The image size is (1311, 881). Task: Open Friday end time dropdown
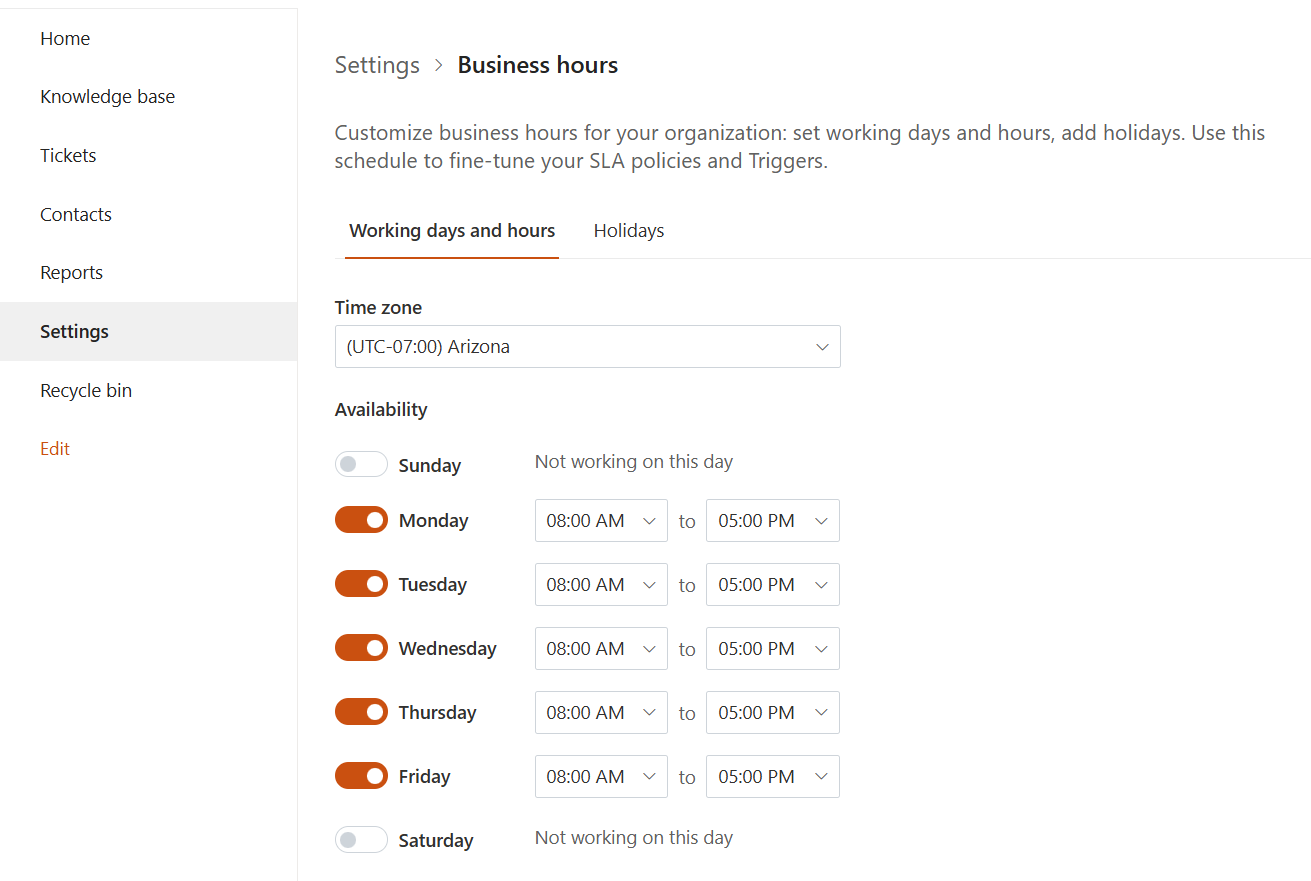click(x=772, y=777)
